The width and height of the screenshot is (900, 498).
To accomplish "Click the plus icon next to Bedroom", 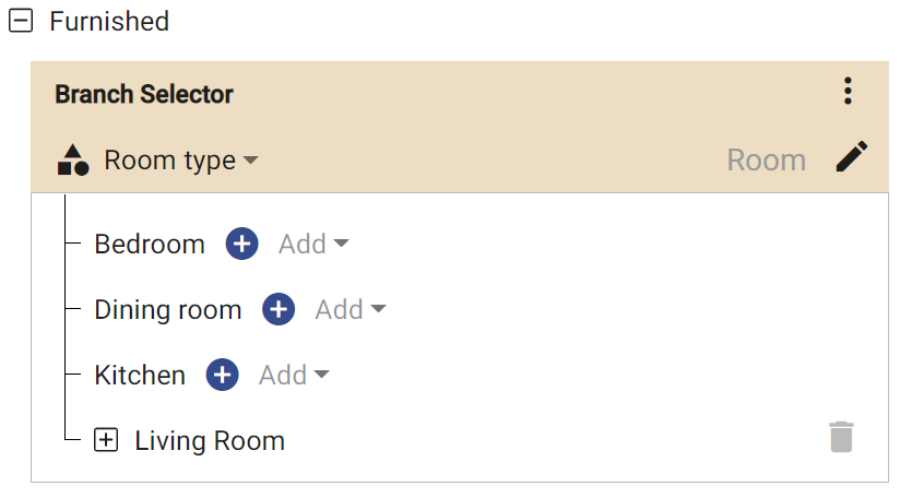I will (x=242, y=244).
